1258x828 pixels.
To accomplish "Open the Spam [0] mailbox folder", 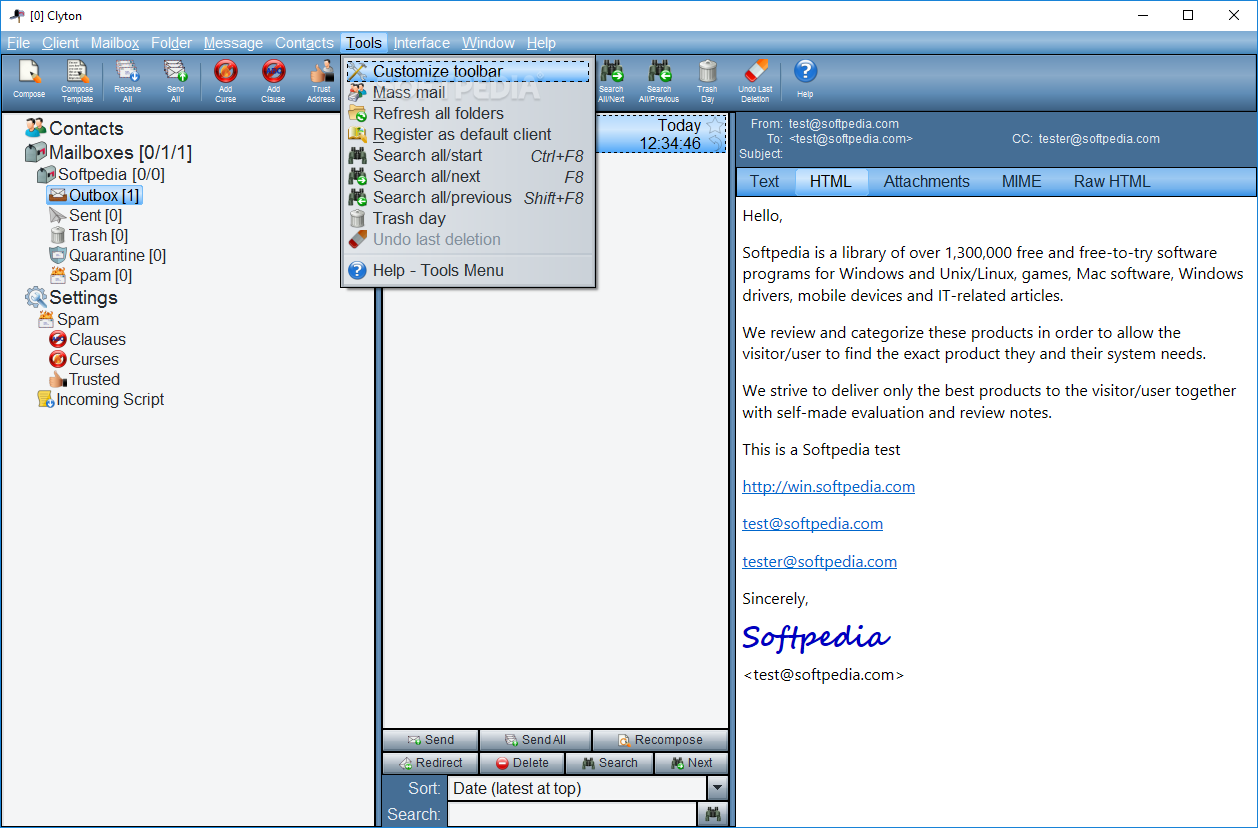I will point(91,275).
